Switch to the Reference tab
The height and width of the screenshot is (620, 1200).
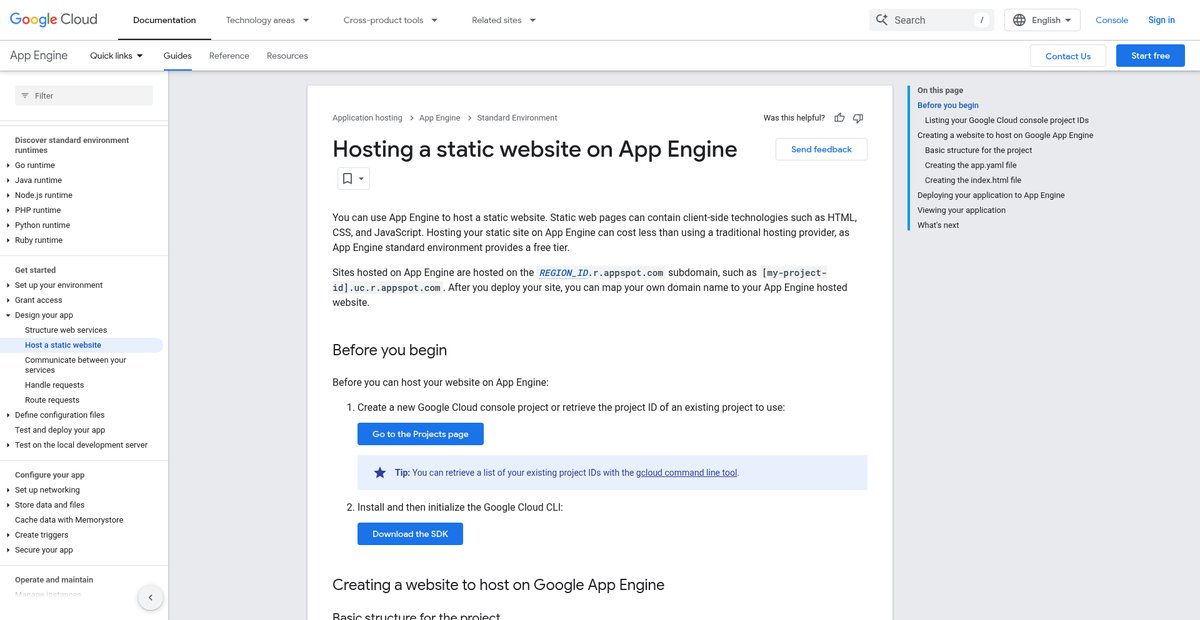(229, 56)
